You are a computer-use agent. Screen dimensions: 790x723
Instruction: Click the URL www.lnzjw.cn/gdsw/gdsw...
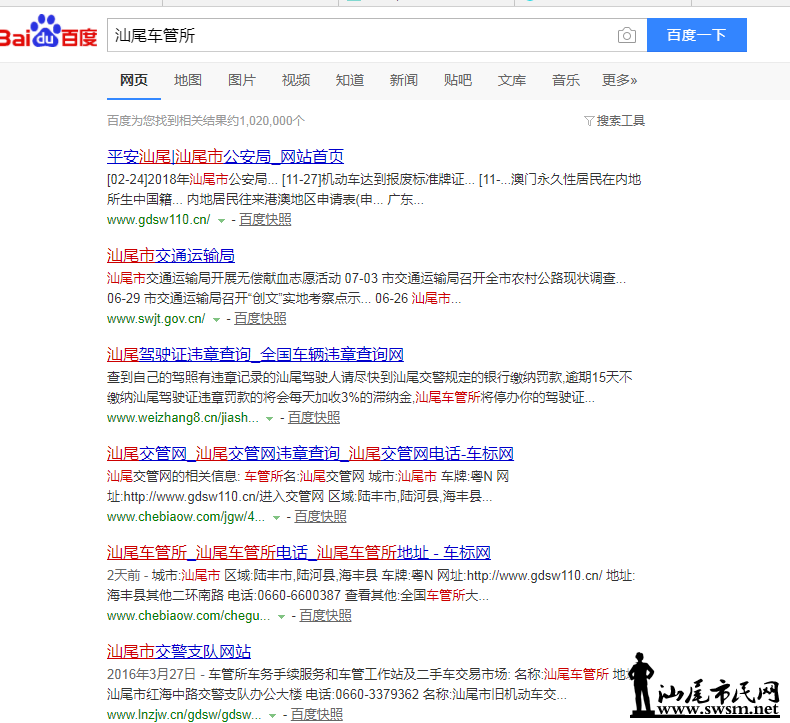click(x=184, y=714)
